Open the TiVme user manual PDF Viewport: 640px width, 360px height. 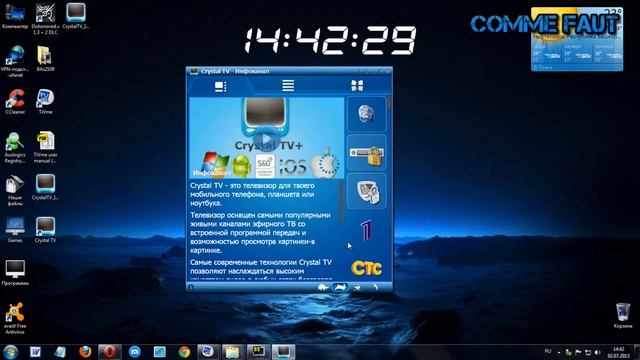pyautogui.click(x=45, y=148)
